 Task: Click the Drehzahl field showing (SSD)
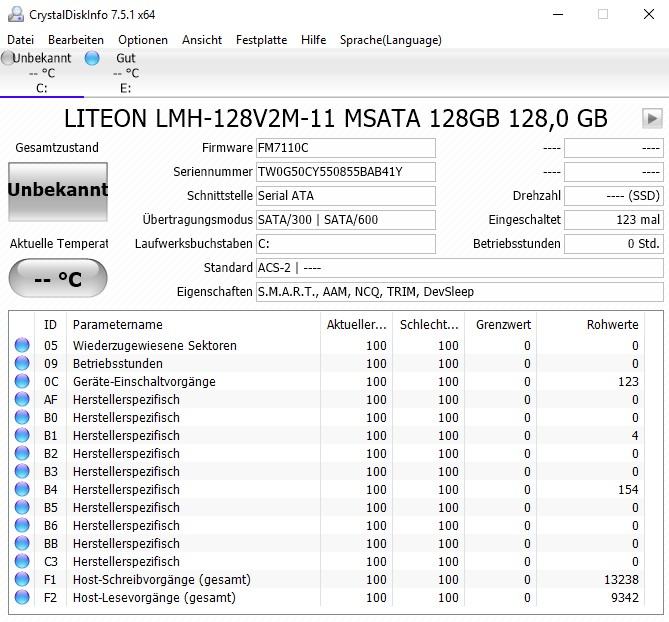click(614, 196)
